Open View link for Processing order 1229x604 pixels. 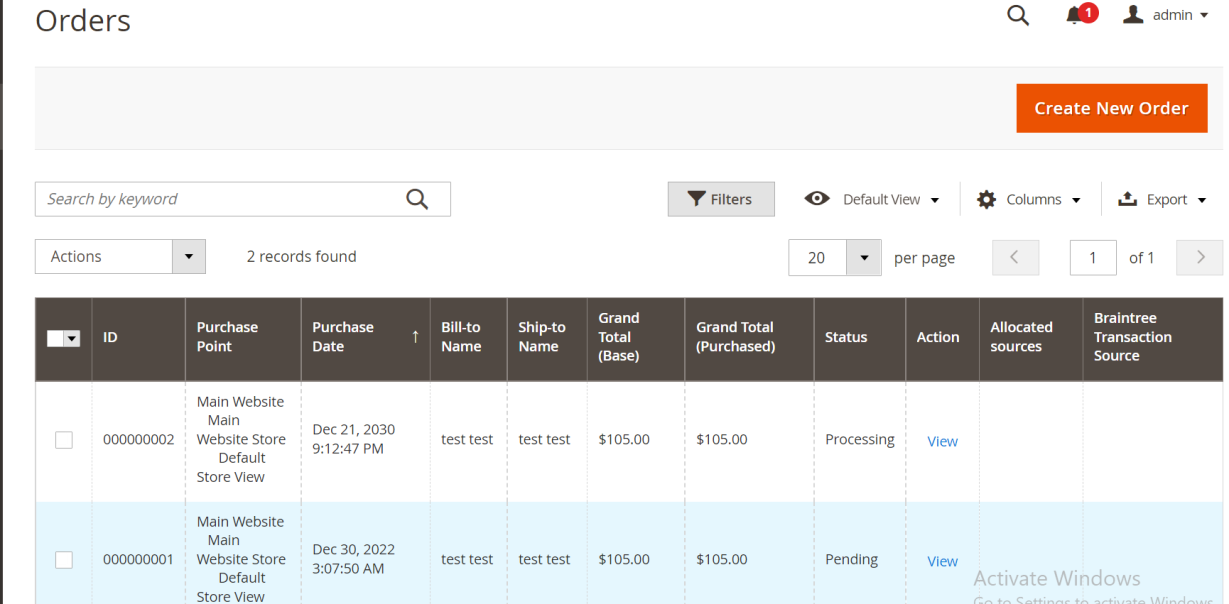point(942,441)
